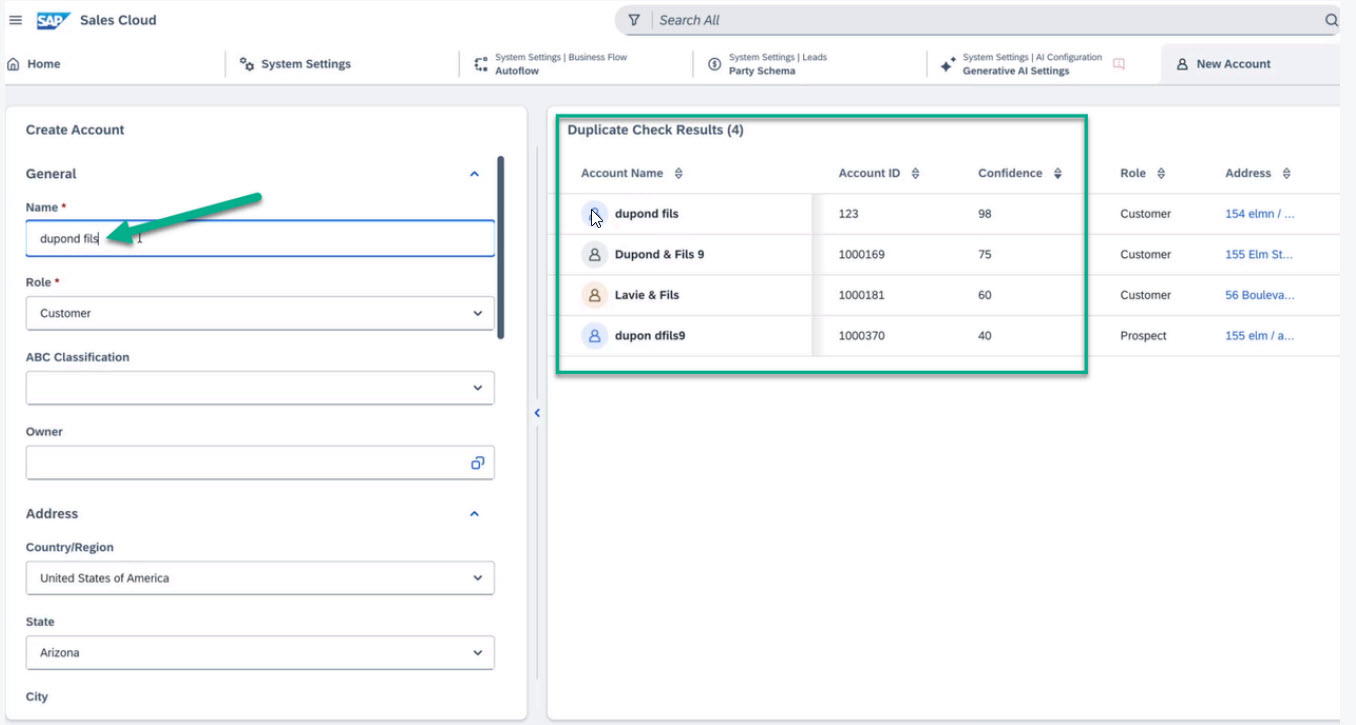Collapse the Address section
1356x725 pixels.
(474, 514)
